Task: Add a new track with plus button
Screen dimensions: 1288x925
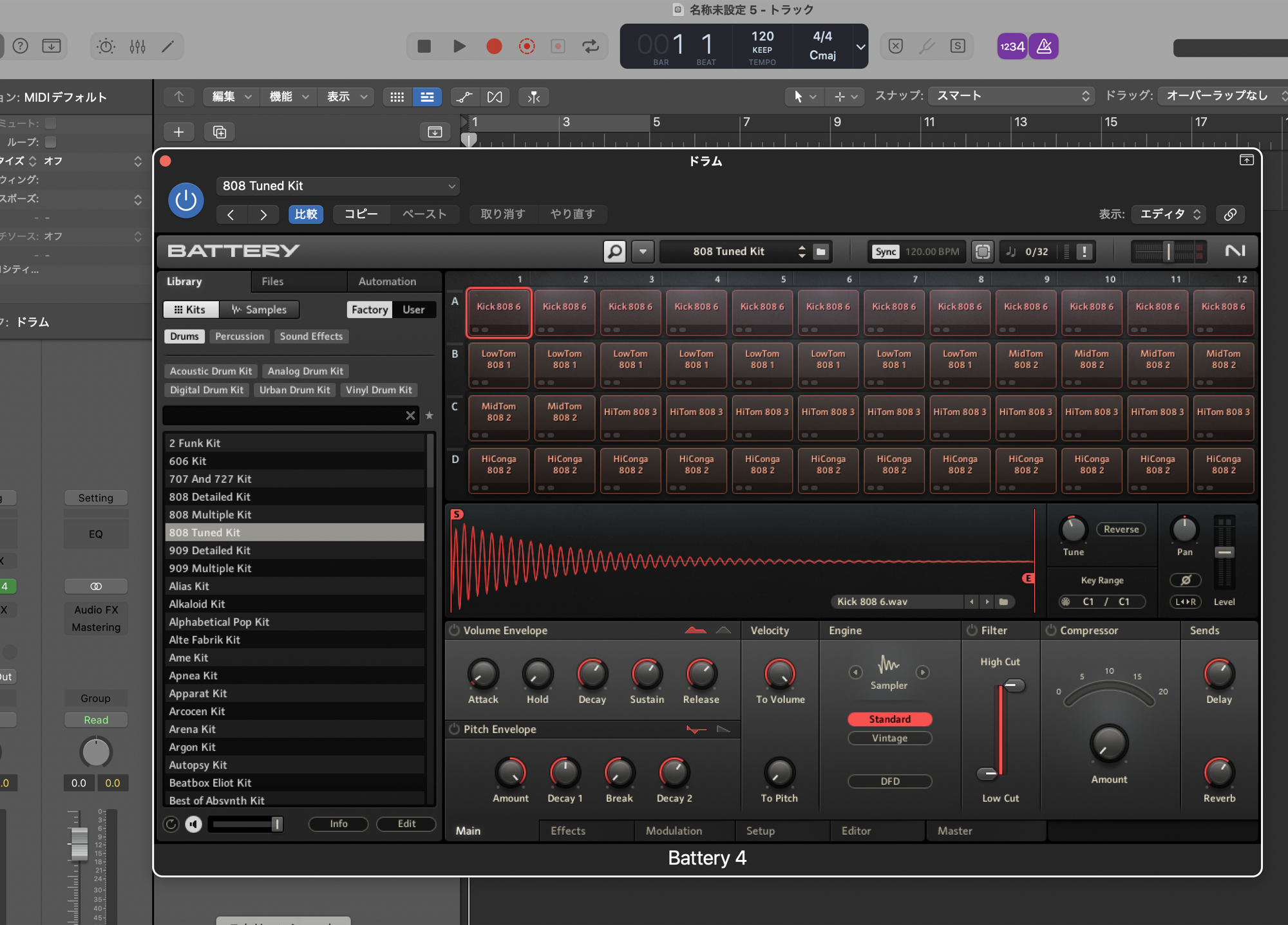Action: tap(178, 132)
